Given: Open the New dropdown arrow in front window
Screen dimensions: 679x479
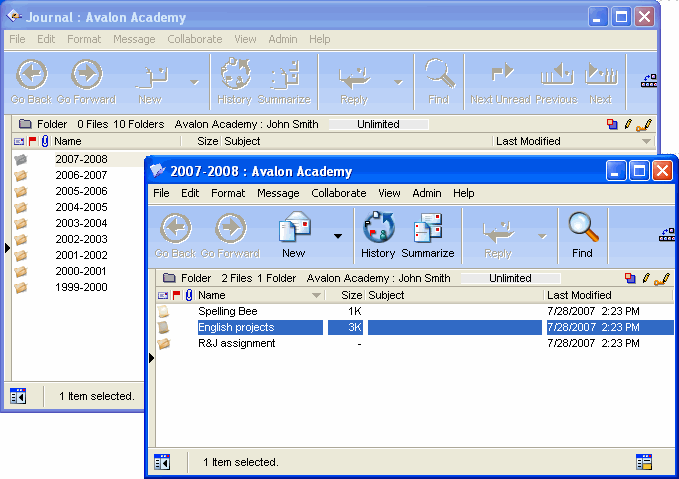Looking at the screenshot, I should [x=337, y=236].
